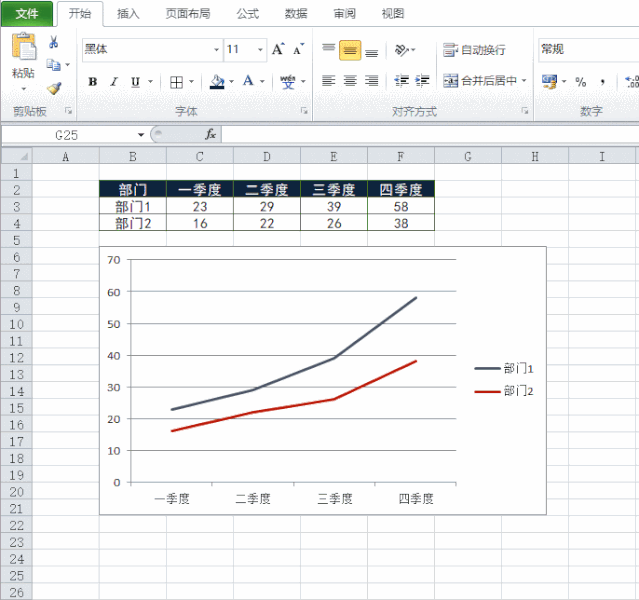
Task: Toggle 自动换行 wrap text
Action: (474, 50)
